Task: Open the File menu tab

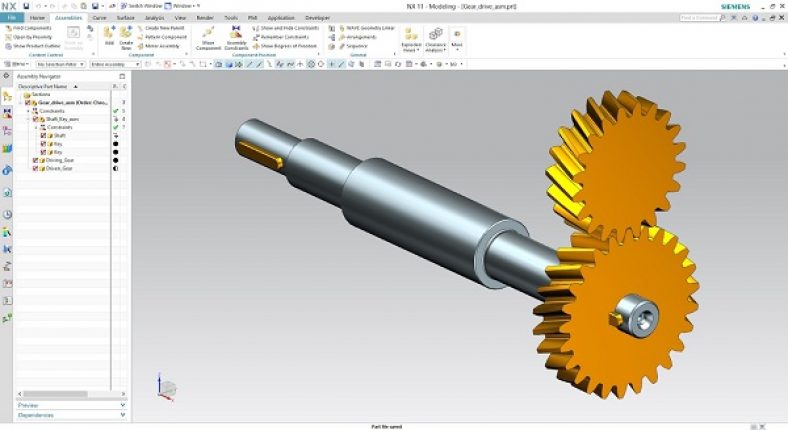Action: [x=11, y=18]
